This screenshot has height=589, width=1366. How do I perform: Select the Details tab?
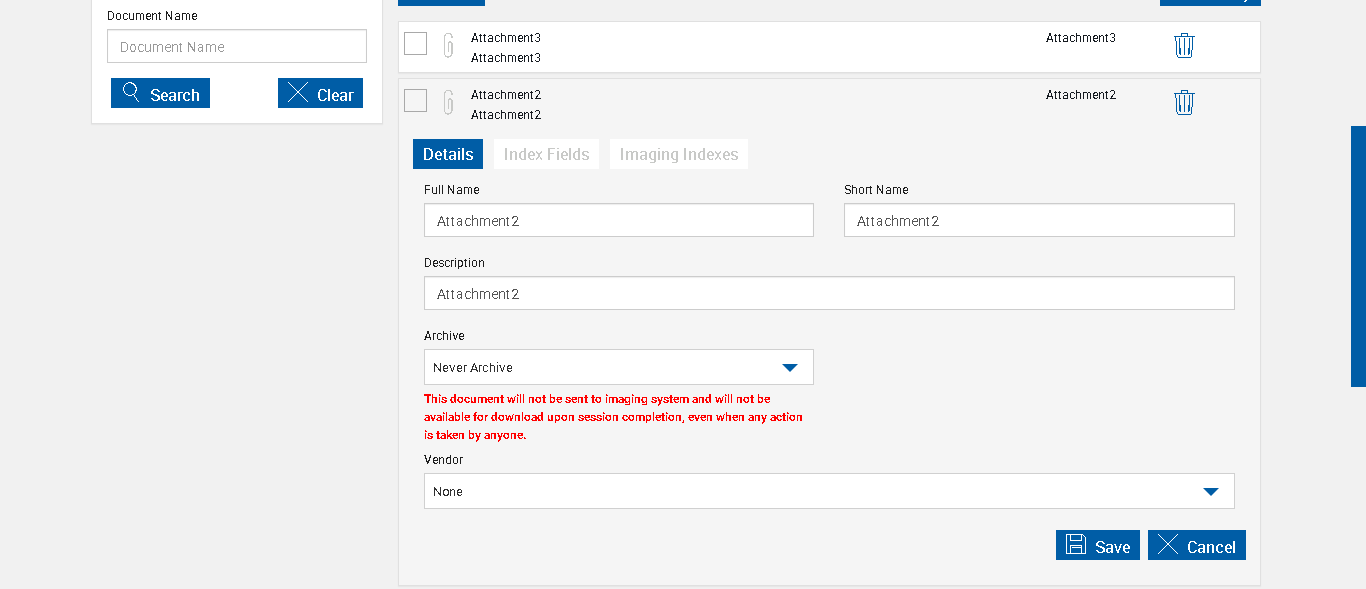coord(448,154)
